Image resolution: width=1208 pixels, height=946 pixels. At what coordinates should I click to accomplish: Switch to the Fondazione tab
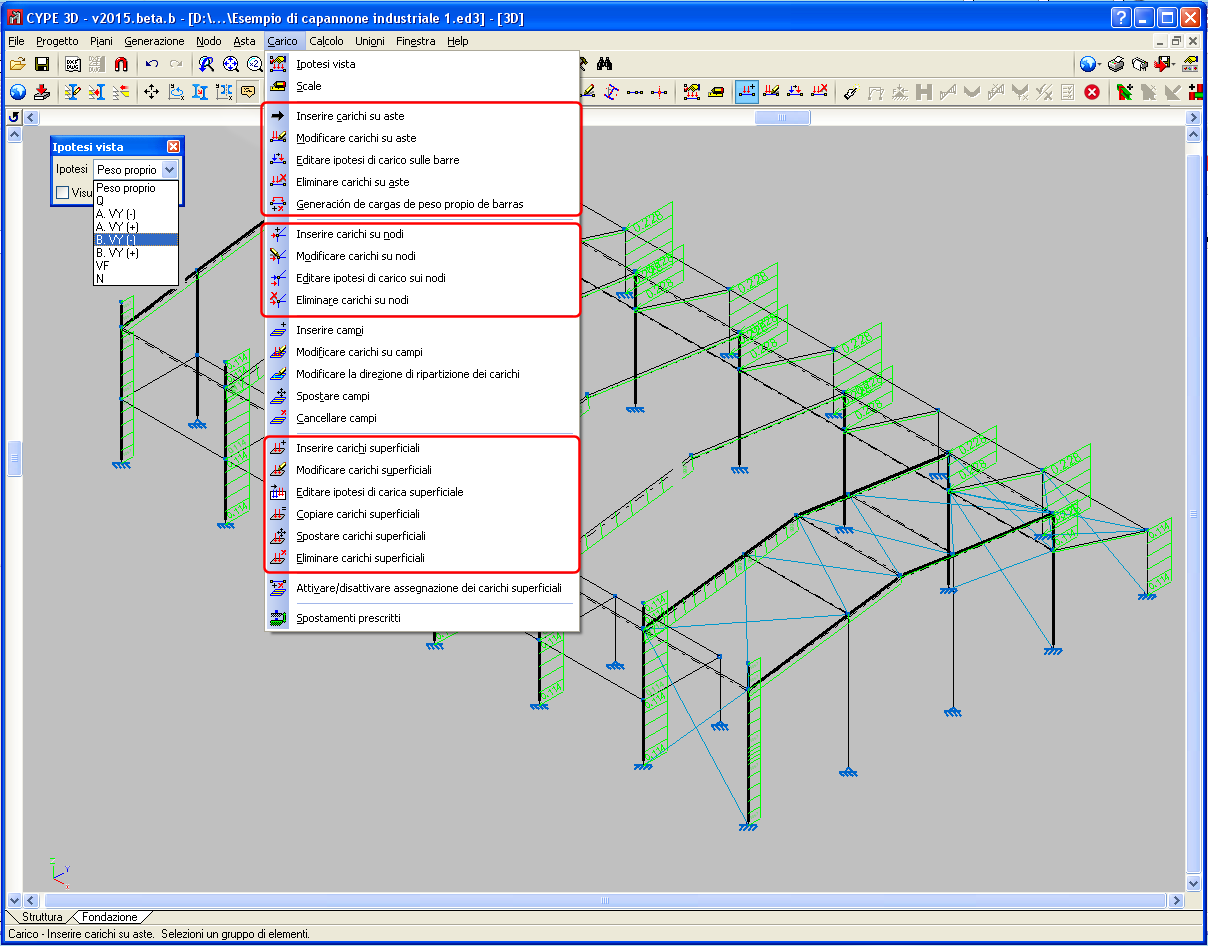[x=110, y=917]
